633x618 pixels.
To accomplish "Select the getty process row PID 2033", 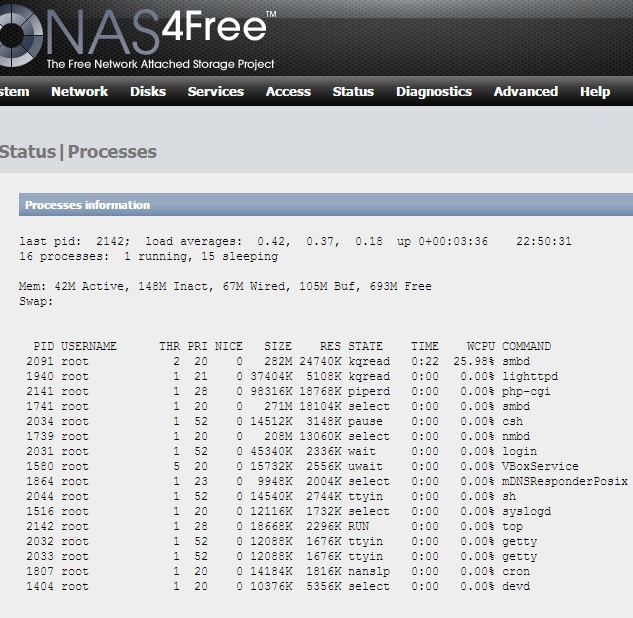I will 281,556.
